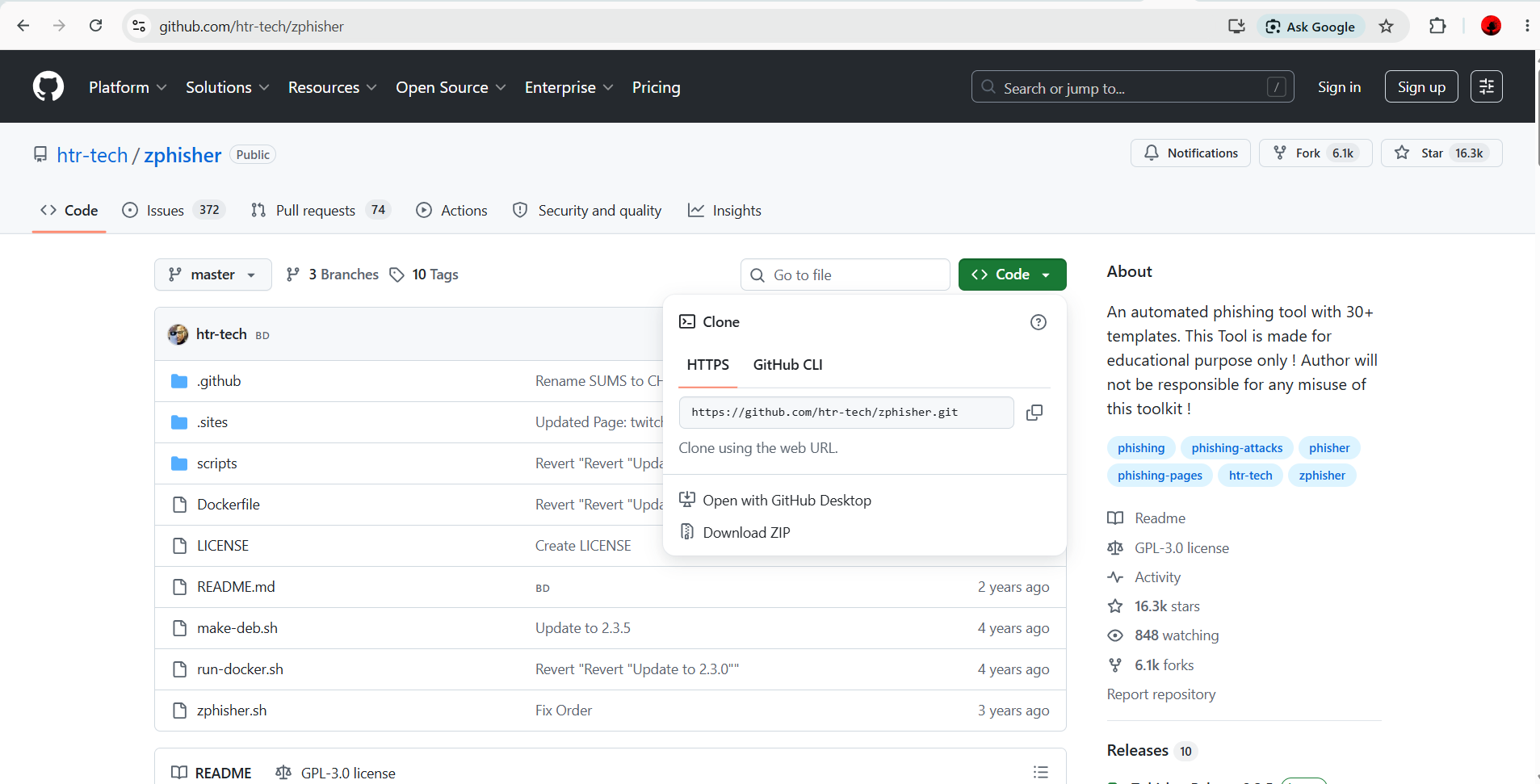
Task: Open the clone help question-mark icon
Action: 1039,322
